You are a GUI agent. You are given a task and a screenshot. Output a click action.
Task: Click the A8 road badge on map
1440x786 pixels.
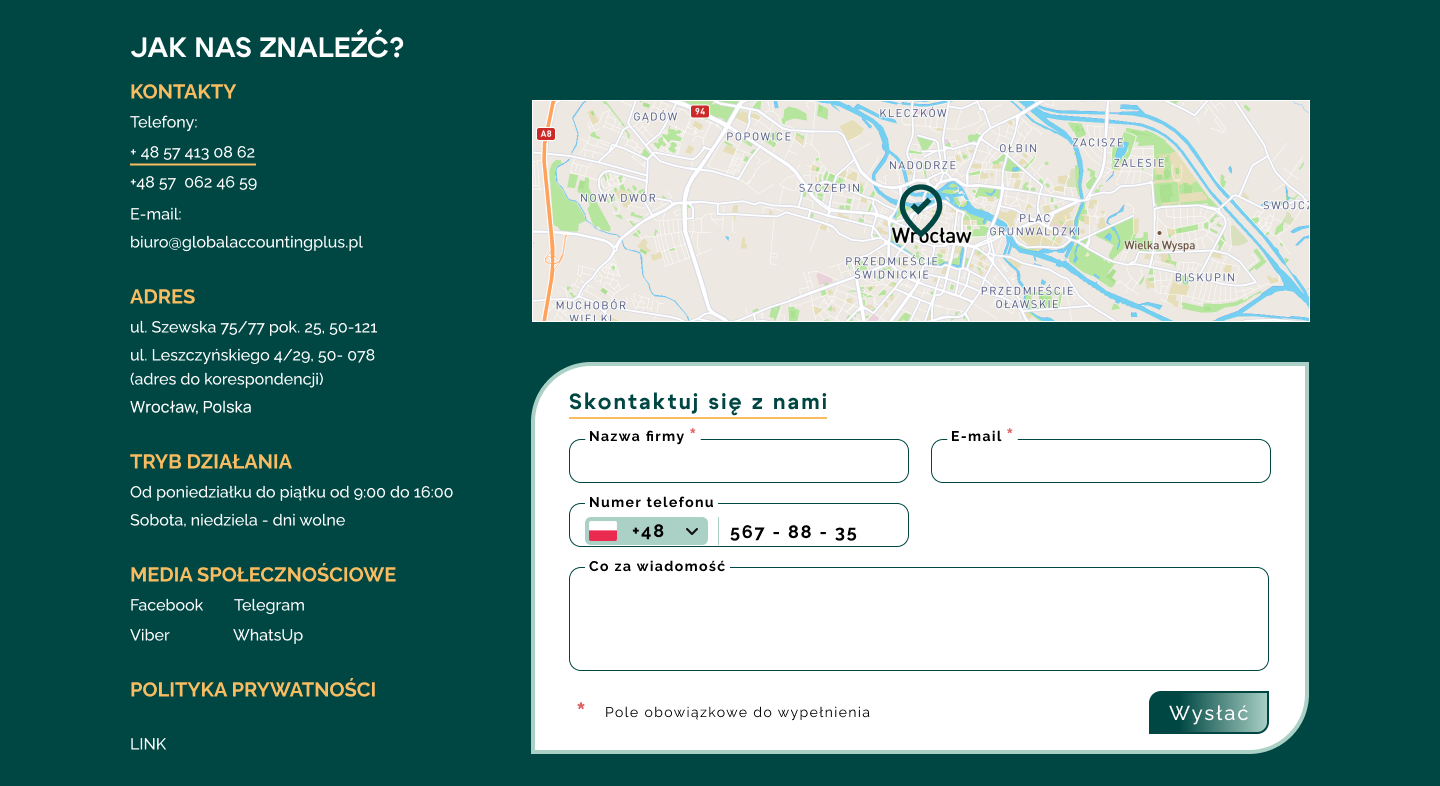click(x=545, y=133)
